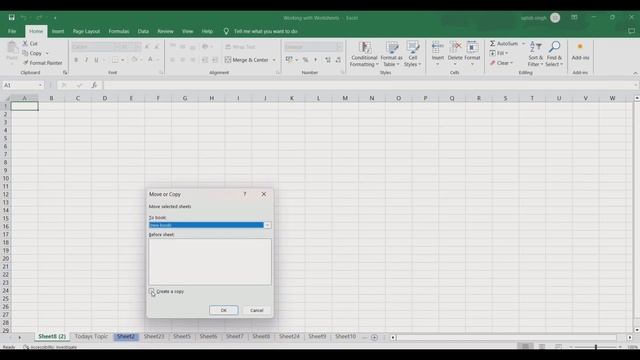The image size is (640, 360).
Task: Click in the formula bar
Action: click(x=369, y=85)
